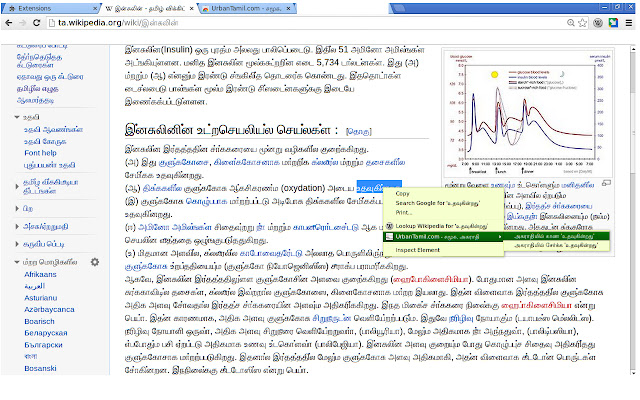
Task: Open the உதவி ஆவணங்கள் sidebar link
Action: [x=53, y=129]
